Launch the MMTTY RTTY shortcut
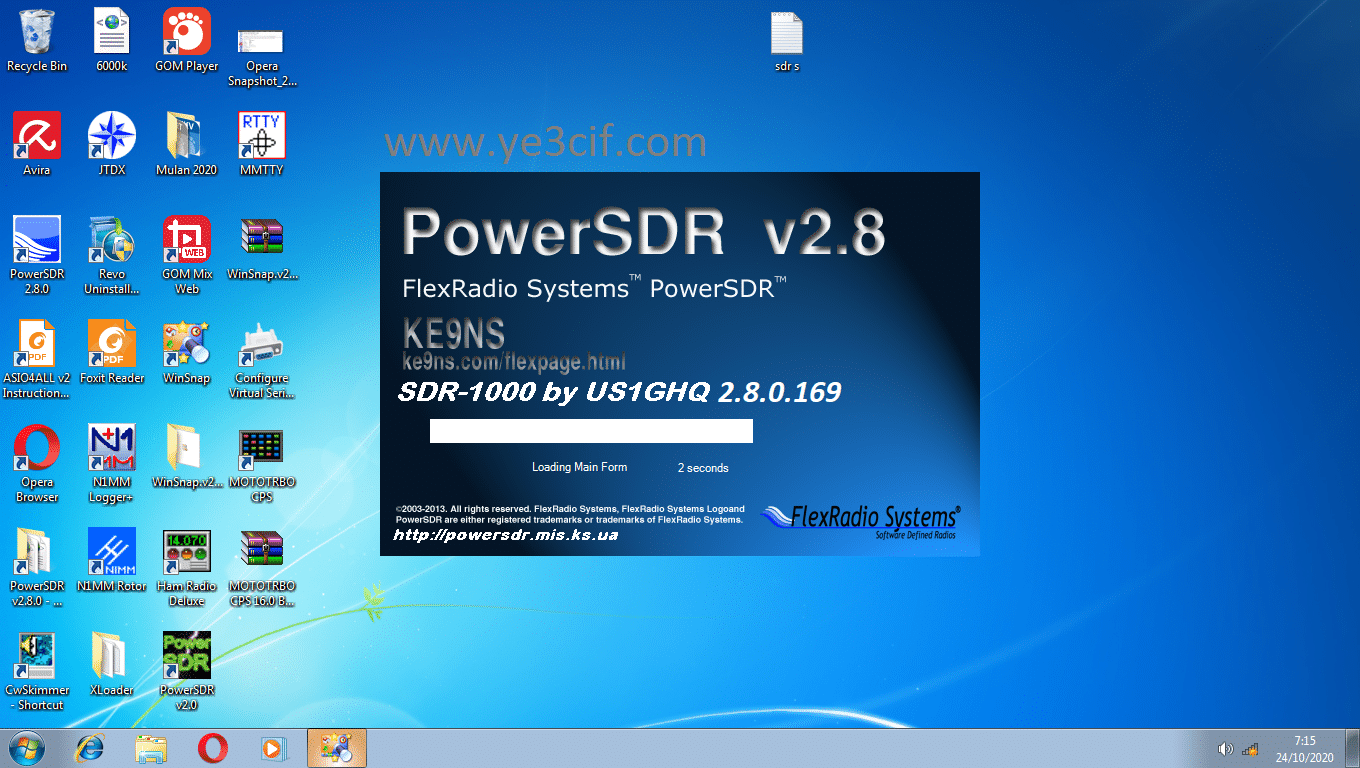Image resolution: width=1360 pixels, height=768 pixels. (262, 144)
